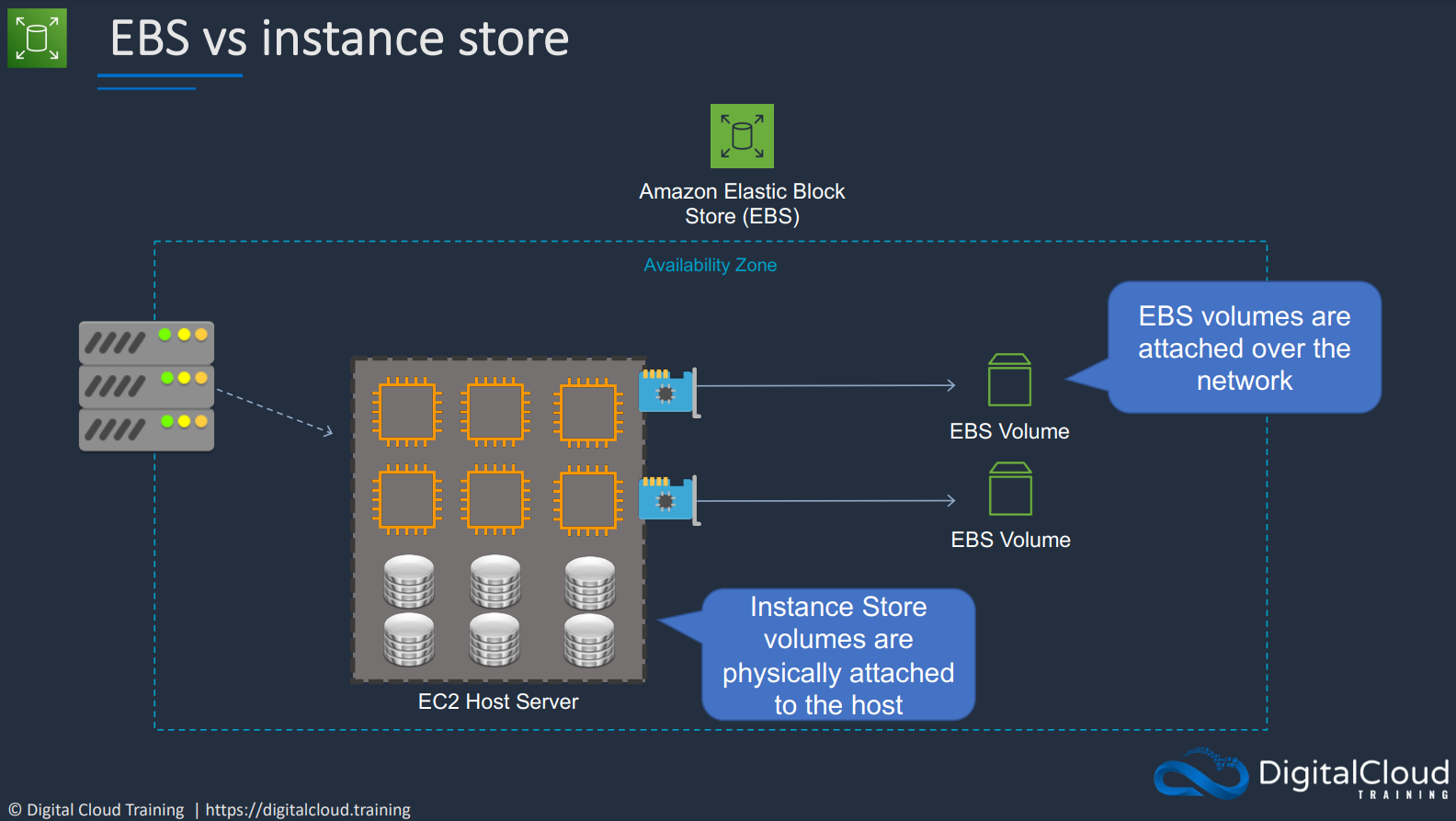Click the gray server rack icon

(146, 386)
